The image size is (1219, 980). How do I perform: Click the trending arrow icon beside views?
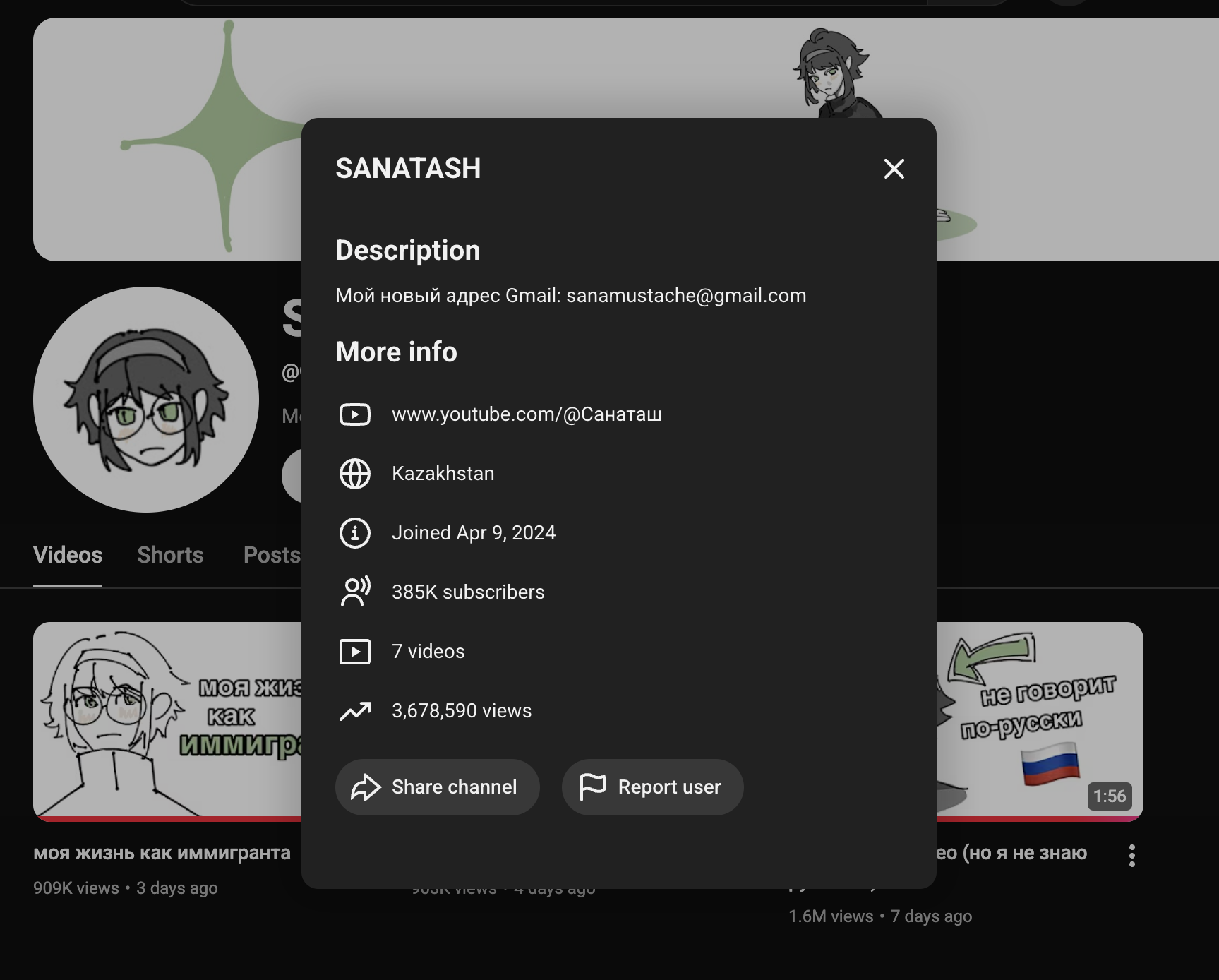coord(354,711)
